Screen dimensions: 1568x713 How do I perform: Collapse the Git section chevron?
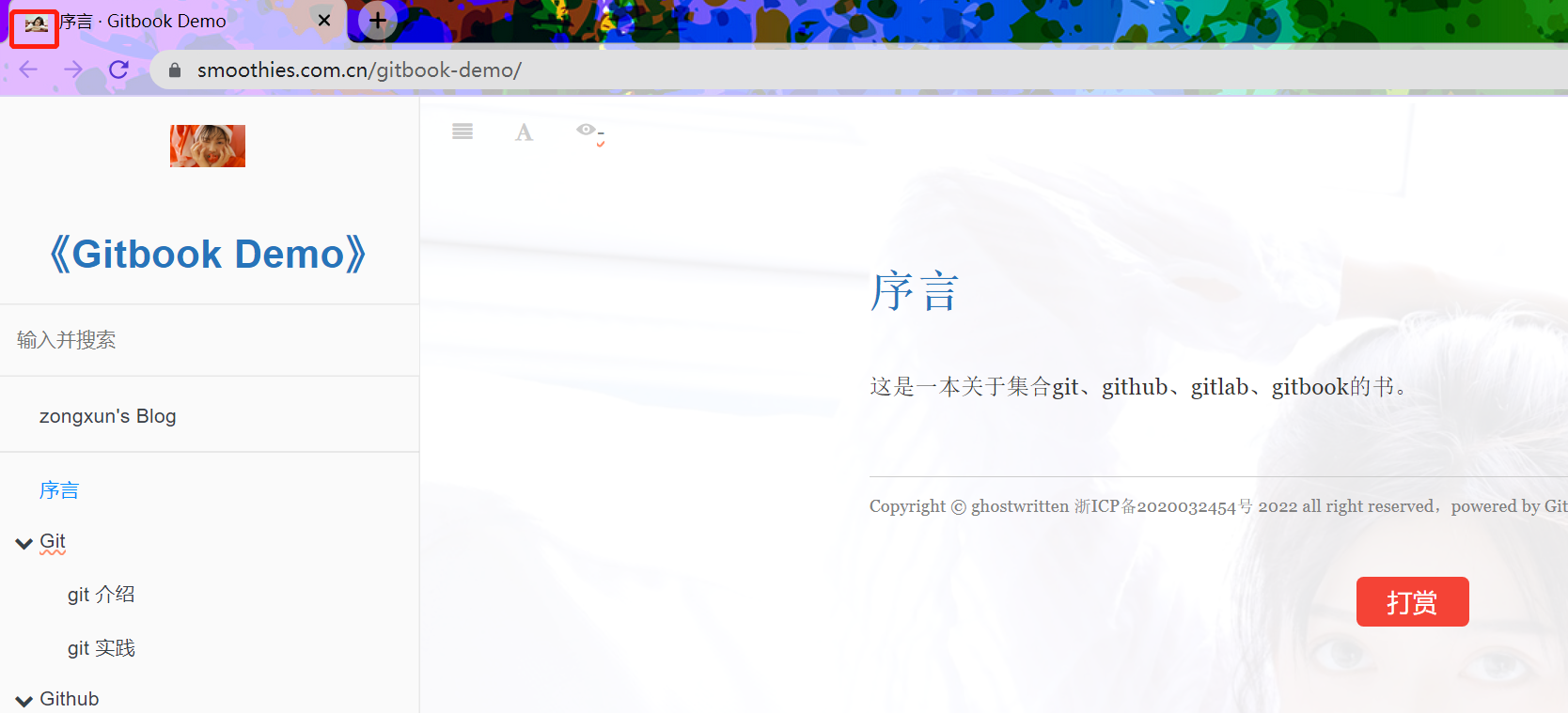point(24,543)
